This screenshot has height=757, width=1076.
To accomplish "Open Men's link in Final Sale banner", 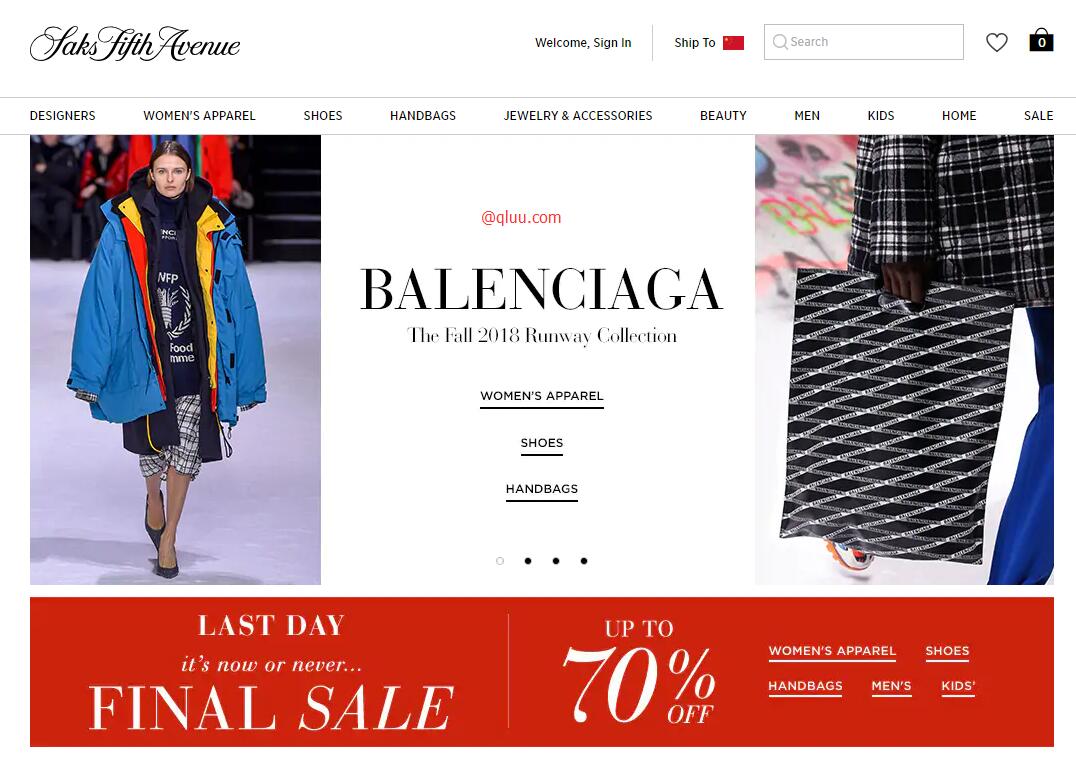I will pyautogui.click(x=891, y=686).
